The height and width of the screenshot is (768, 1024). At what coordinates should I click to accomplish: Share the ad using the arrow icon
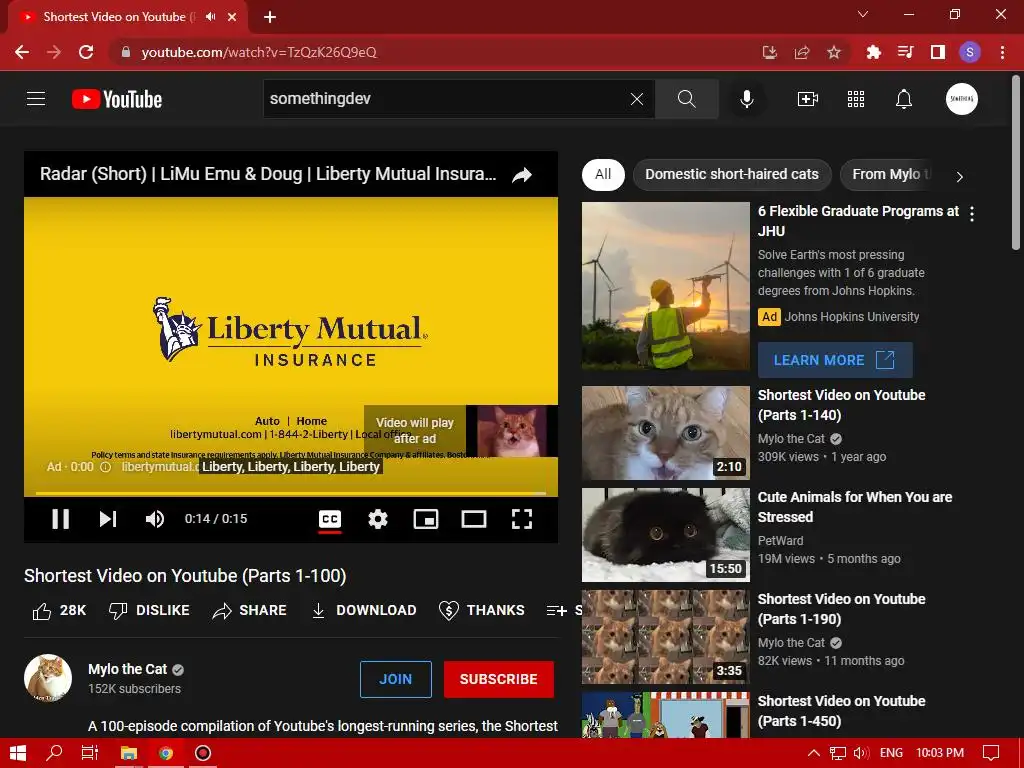pyautogui.click(x=522, y=174)
